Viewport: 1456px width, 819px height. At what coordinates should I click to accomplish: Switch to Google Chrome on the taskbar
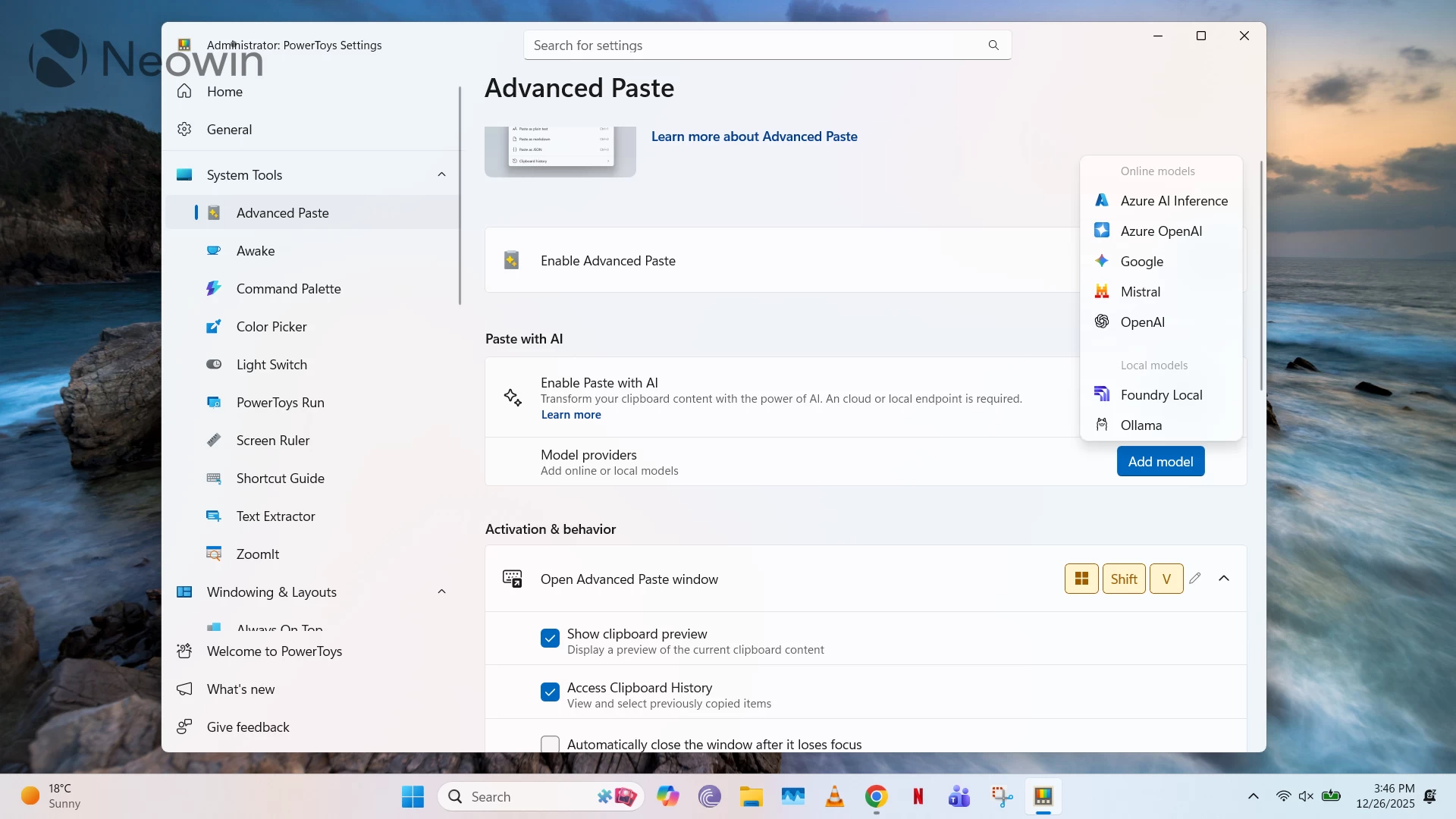[x=877, y=797]
